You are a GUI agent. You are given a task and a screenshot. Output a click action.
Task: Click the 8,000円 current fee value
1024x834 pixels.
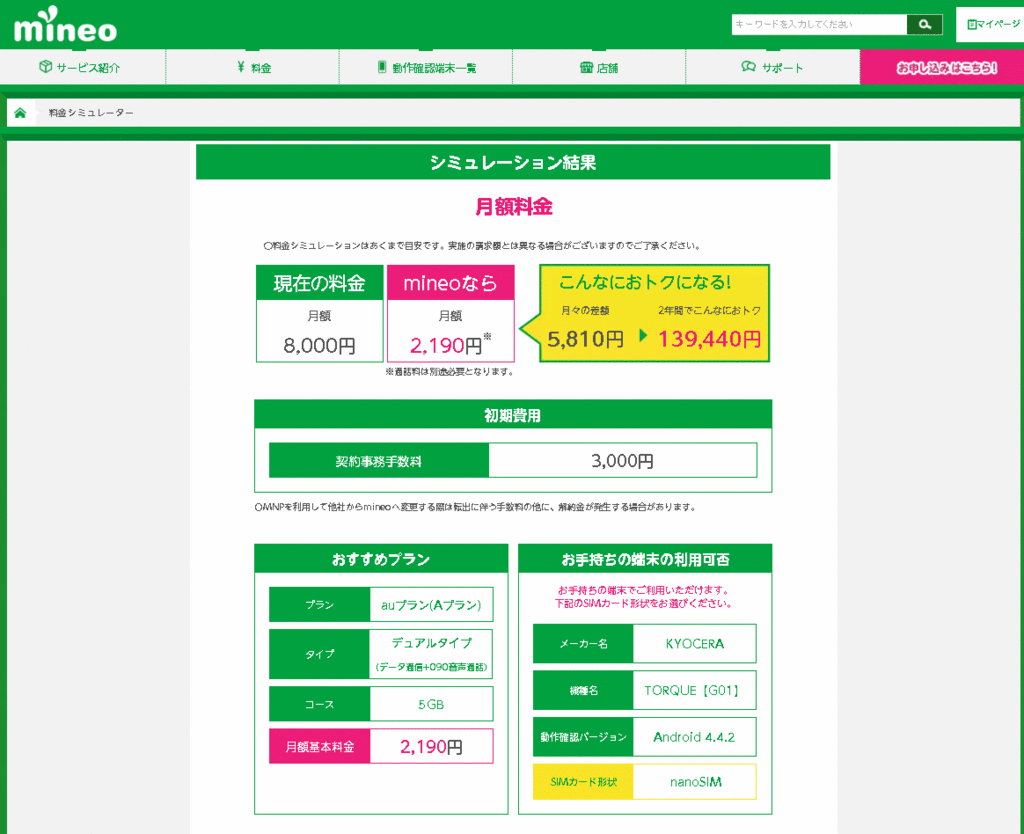click(319, 345)
